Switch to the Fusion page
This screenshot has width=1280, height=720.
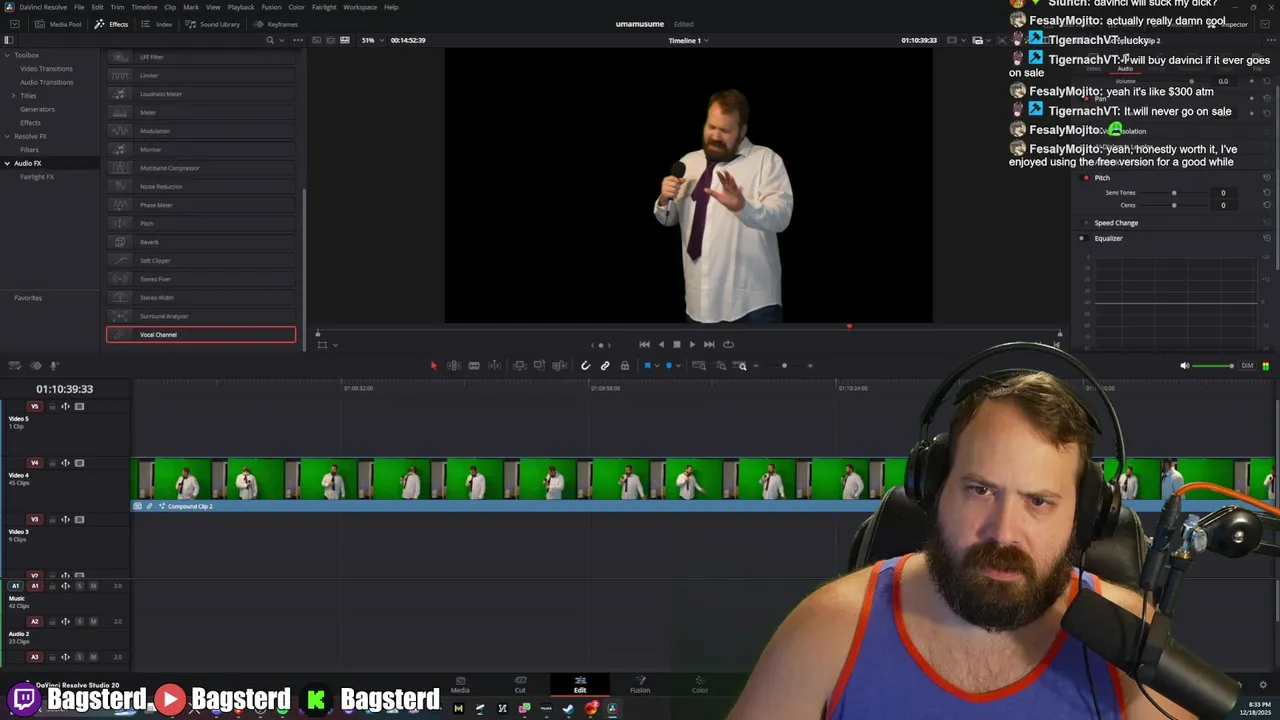[x=640, y=684]
